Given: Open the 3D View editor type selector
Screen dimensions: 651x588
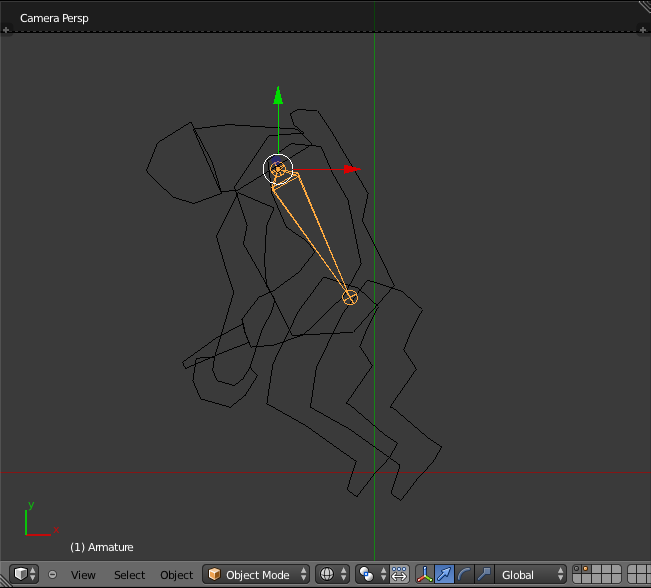Looking at the screenshot, I should 25,574.
